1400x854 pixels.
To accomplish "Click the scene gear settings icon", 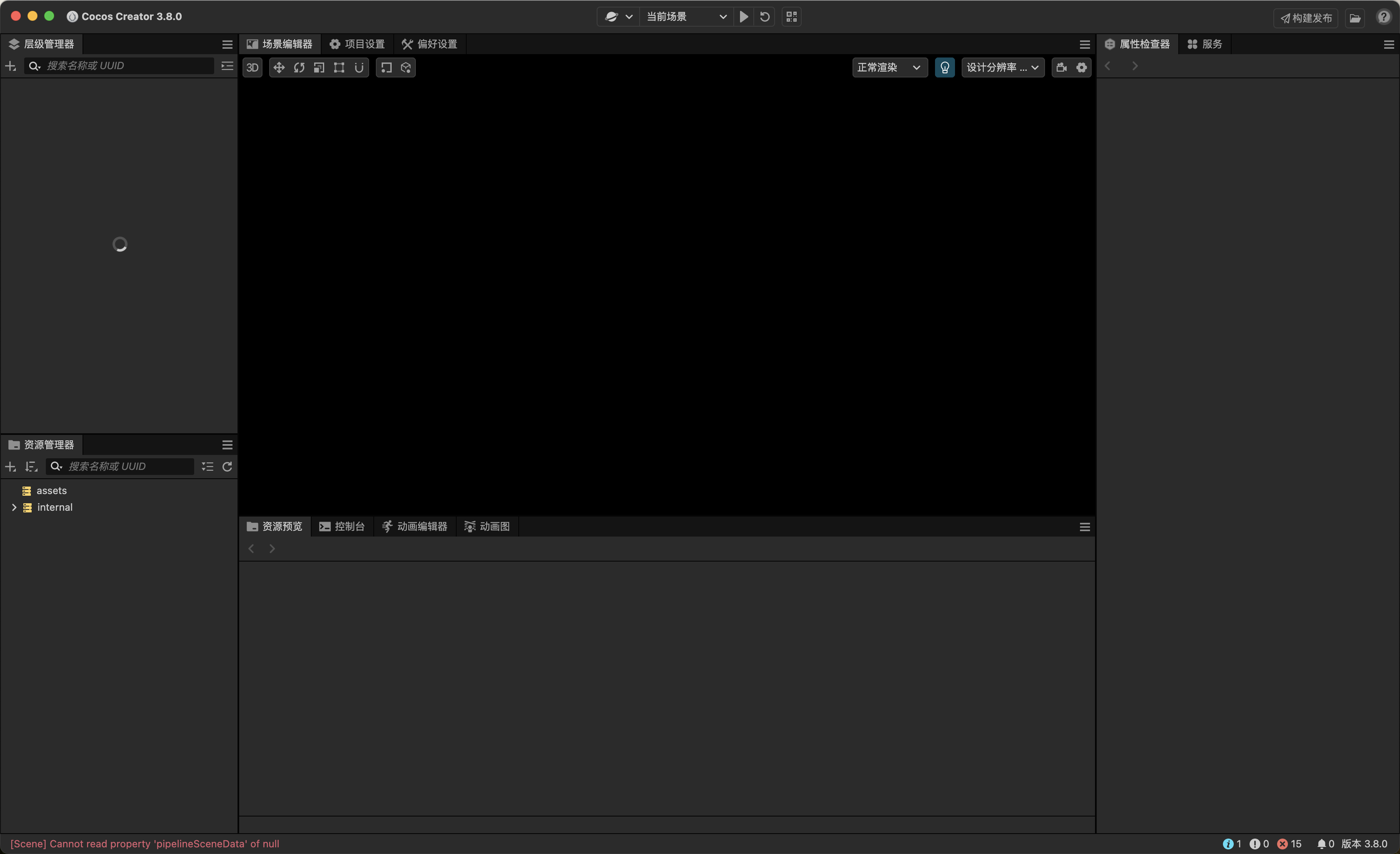I will (x=1081, y=67).
